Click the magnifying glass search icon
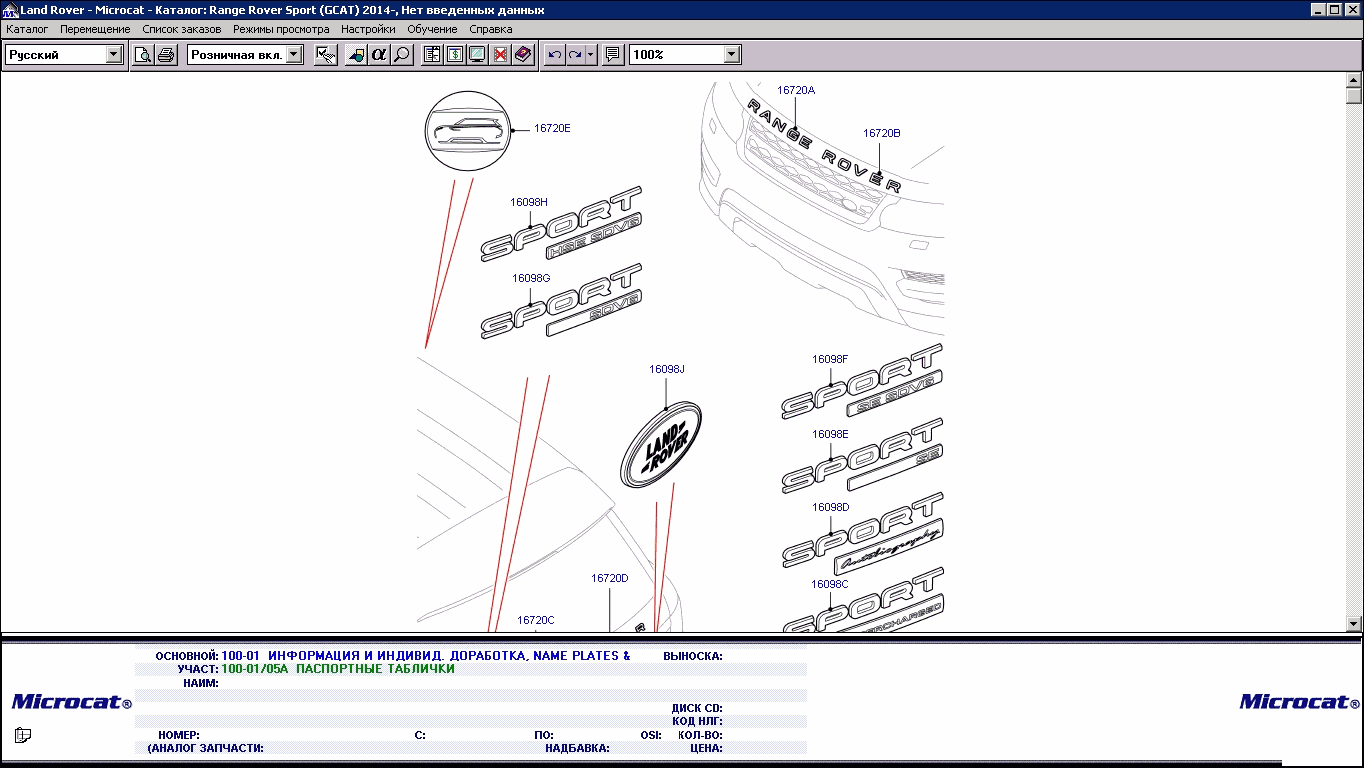This screenshot has height=768, width=1364. point(402,55)
